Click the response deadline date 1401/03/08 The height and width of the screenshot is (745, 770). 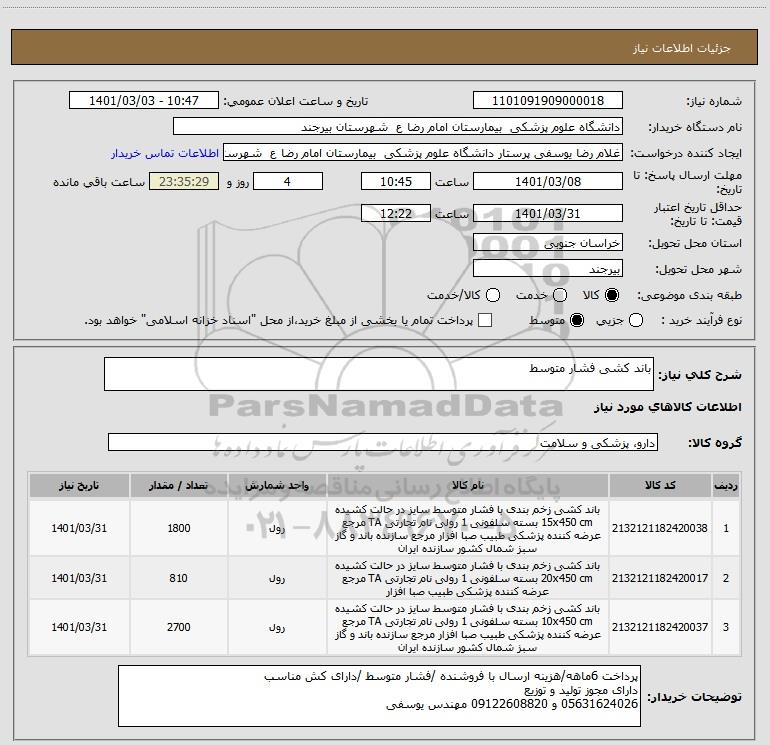click(x=548, y=181)
